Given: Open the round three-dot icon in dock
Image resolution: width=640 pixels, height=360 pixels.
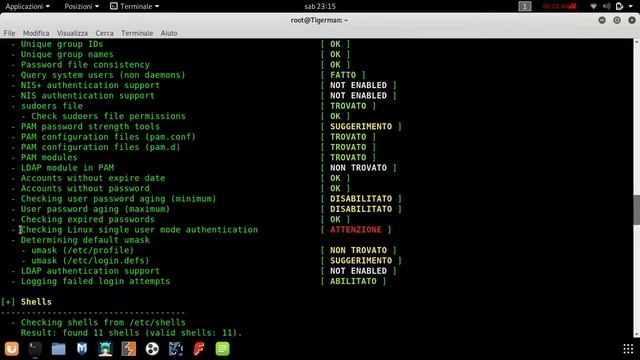Looking at the screenshot, I should [152, 349].
